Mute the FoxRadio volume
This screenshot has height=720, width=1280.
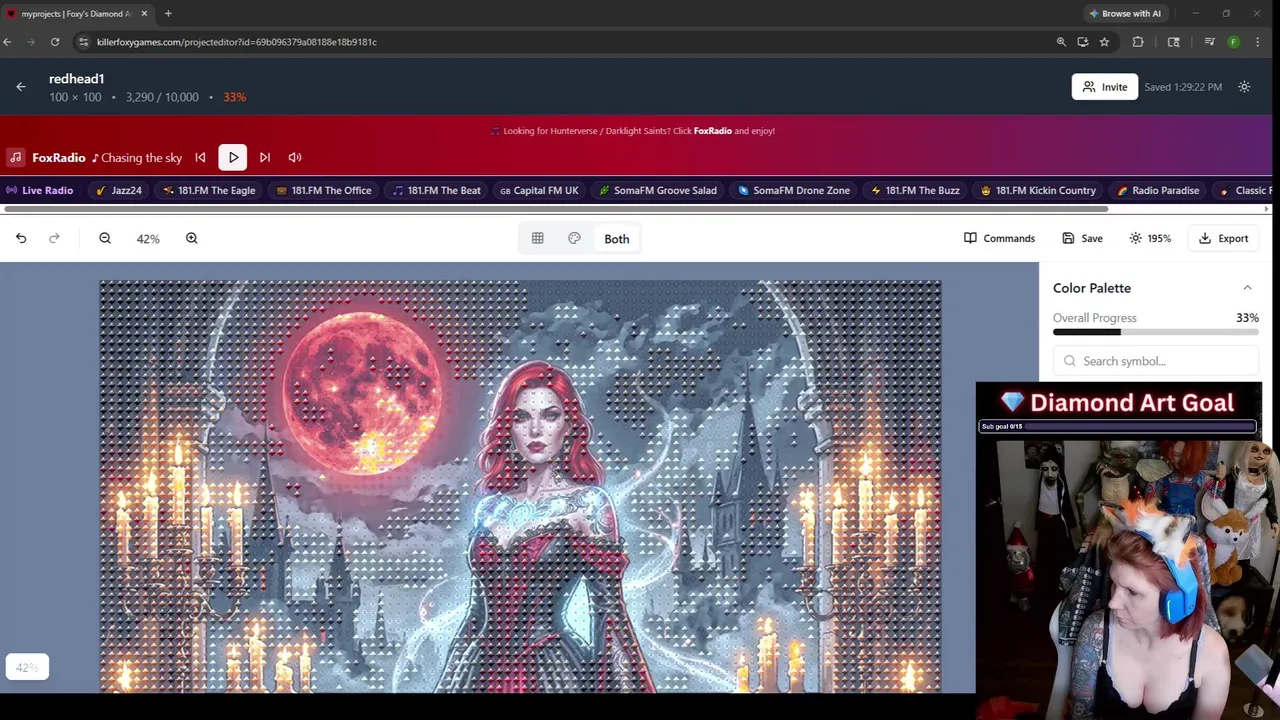[x=295, y=157]
